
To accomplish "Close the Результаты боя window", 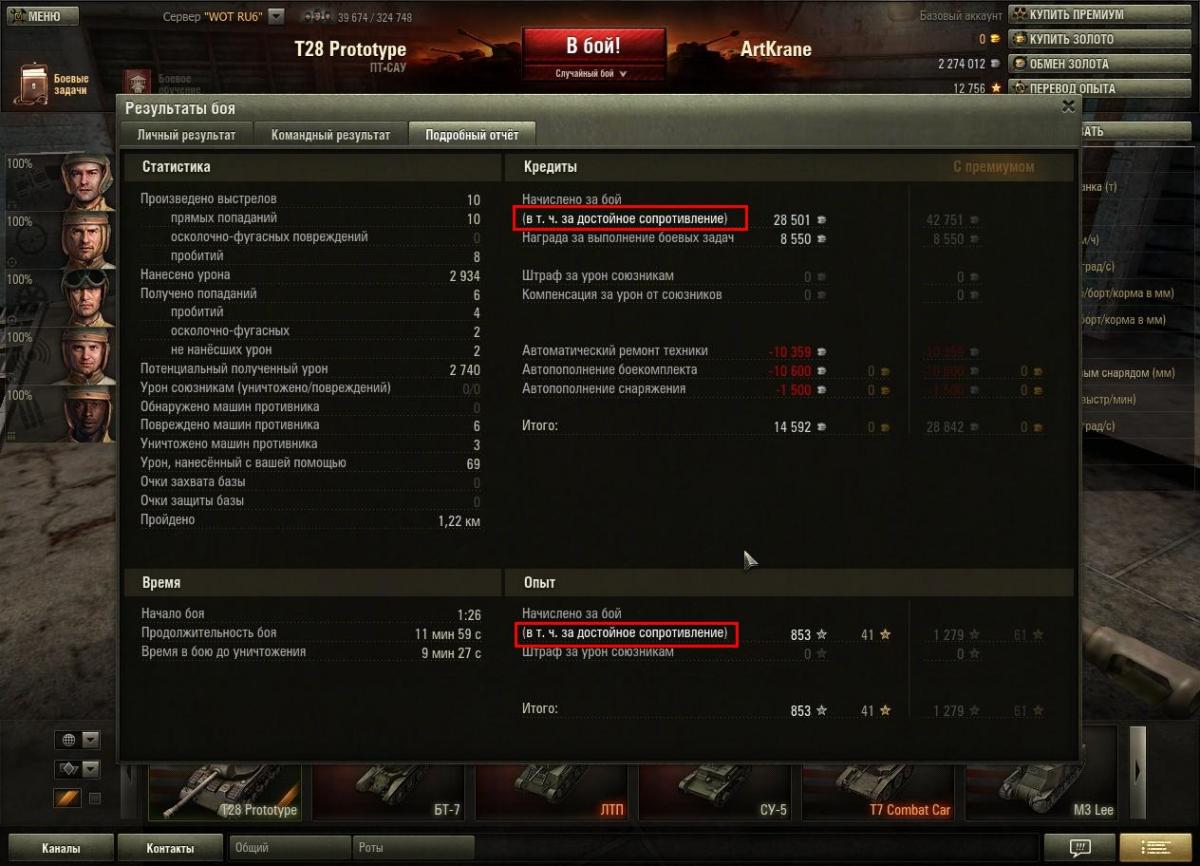I will (1068, 106).
